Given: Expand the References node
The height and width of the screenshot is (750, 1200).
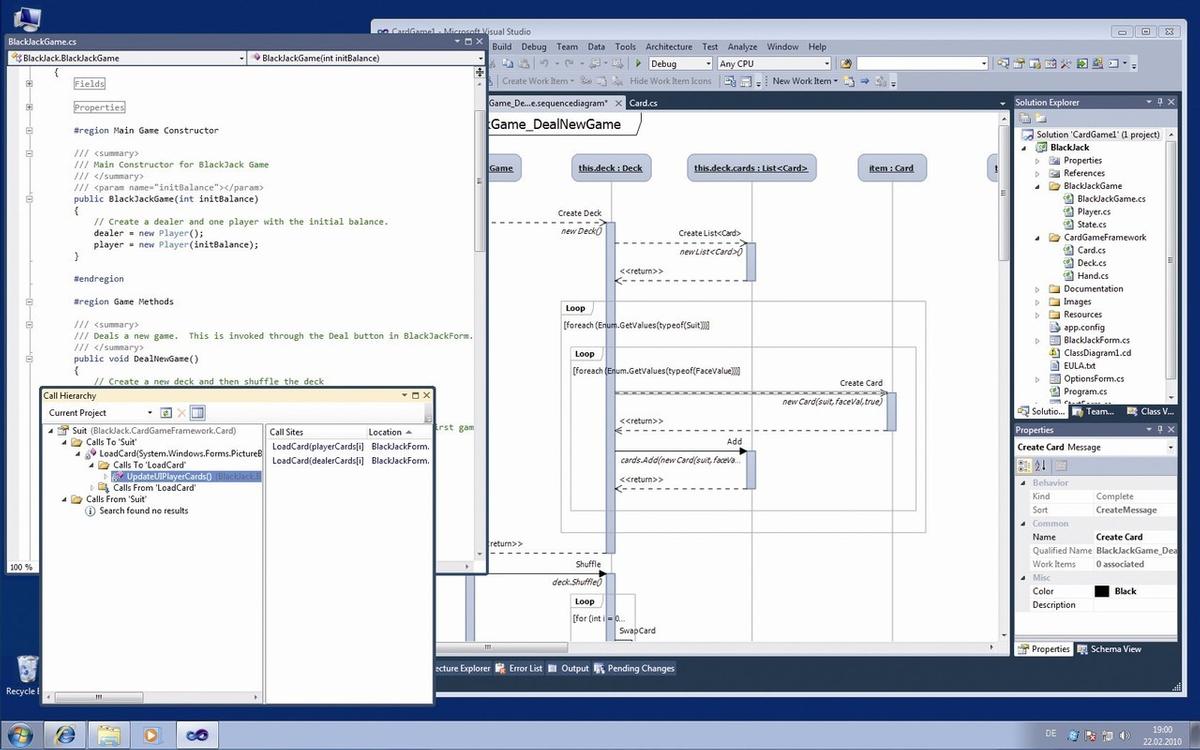Looking at the screenshot, I should pos(1037,173).
